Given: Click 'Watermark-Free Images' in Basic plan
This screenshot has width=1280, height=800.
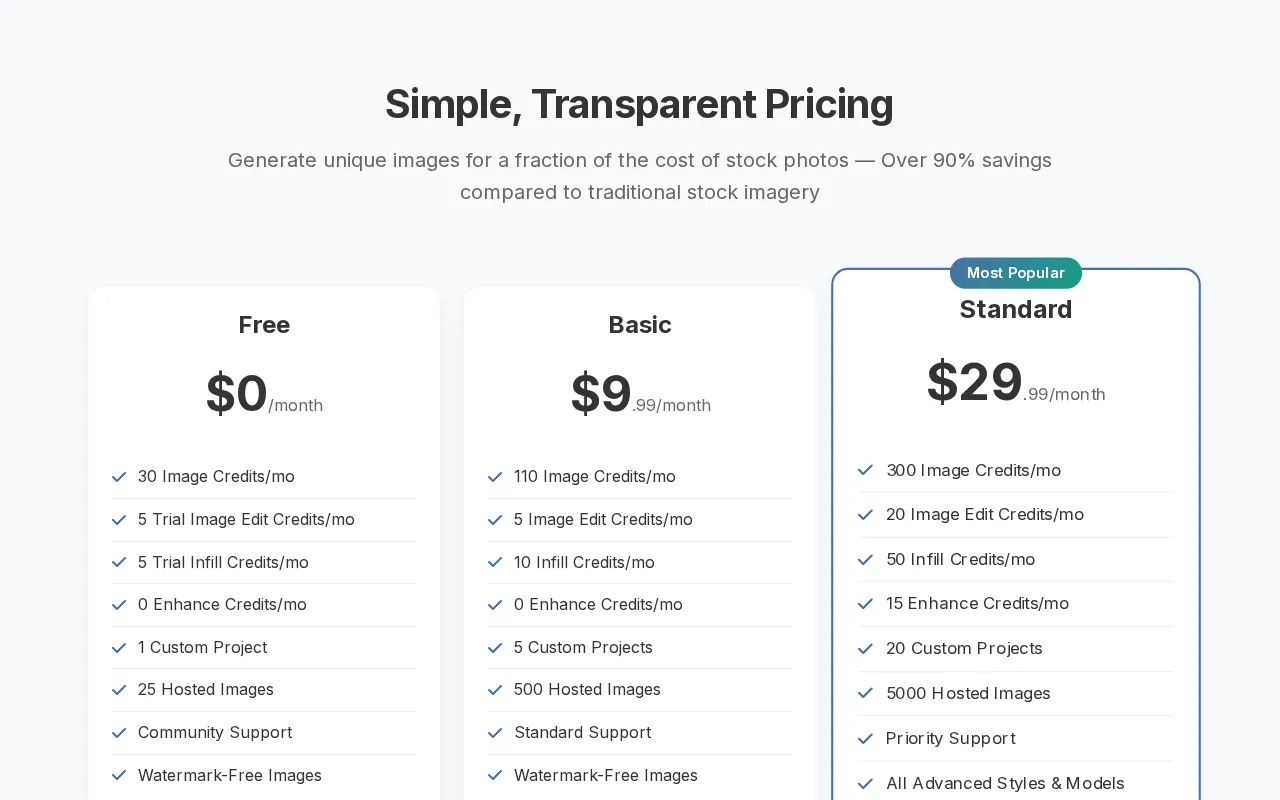Looking at the screenshot, I should (606, 775).
